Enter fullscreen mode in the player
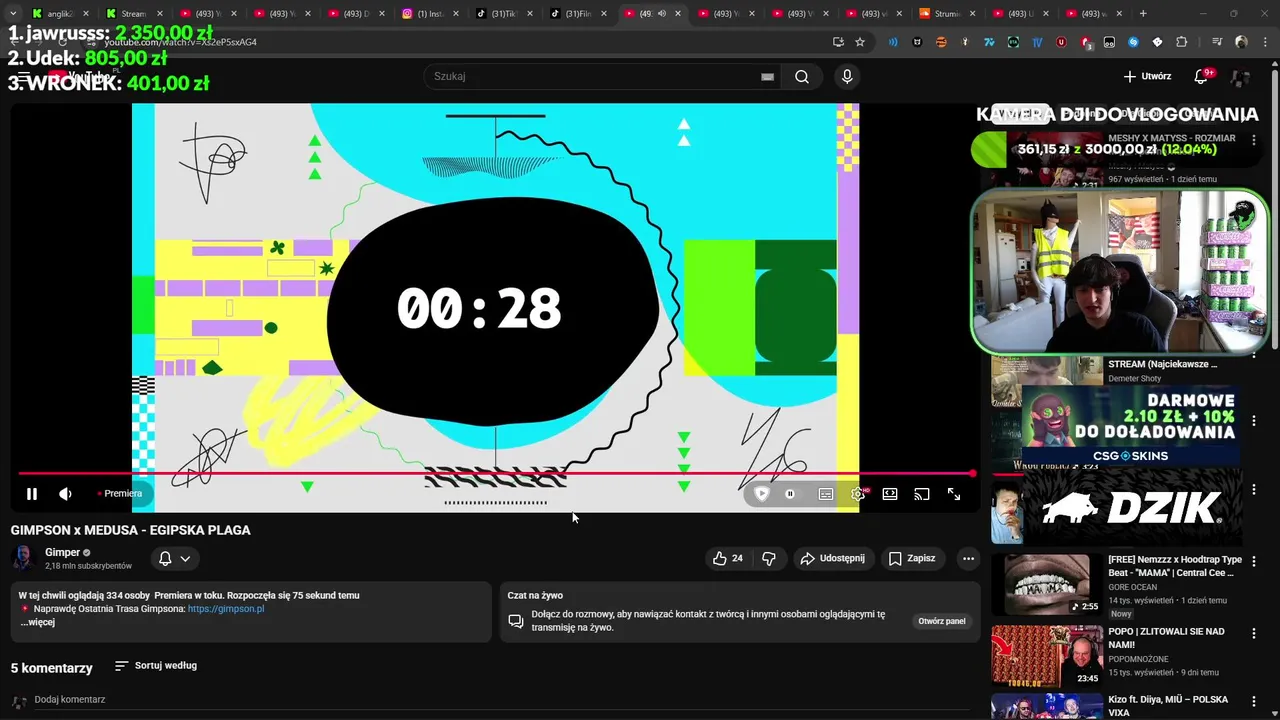This screenshot has height=720, width=1280. [954, 494]
